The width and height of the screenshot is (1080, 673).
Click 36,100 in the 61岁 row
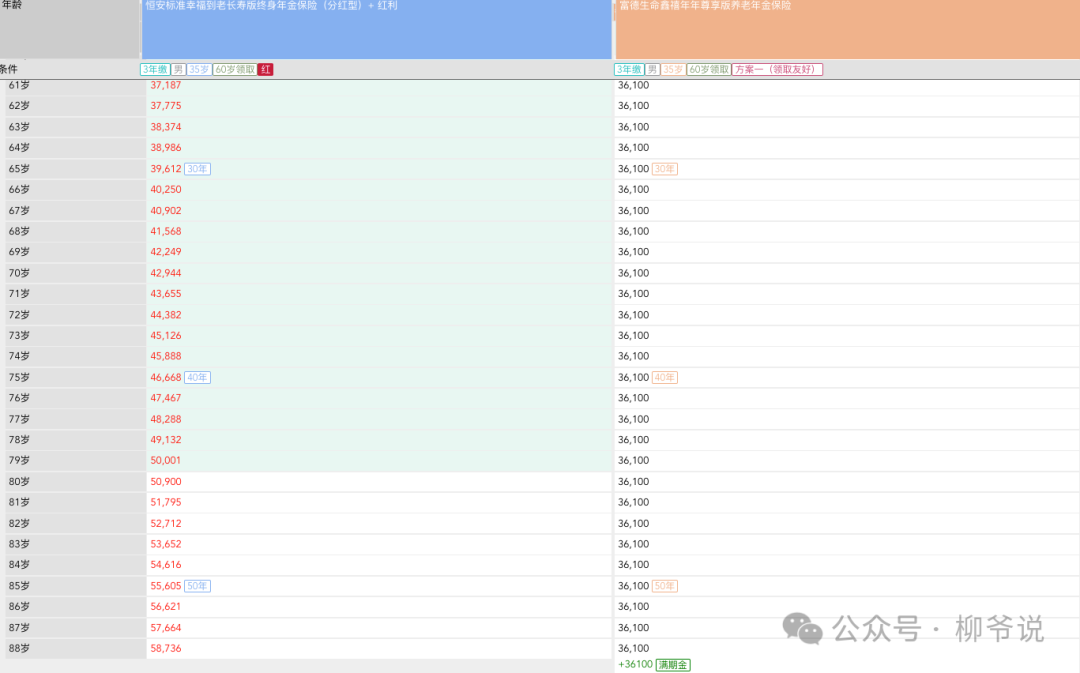click(634, 85)
